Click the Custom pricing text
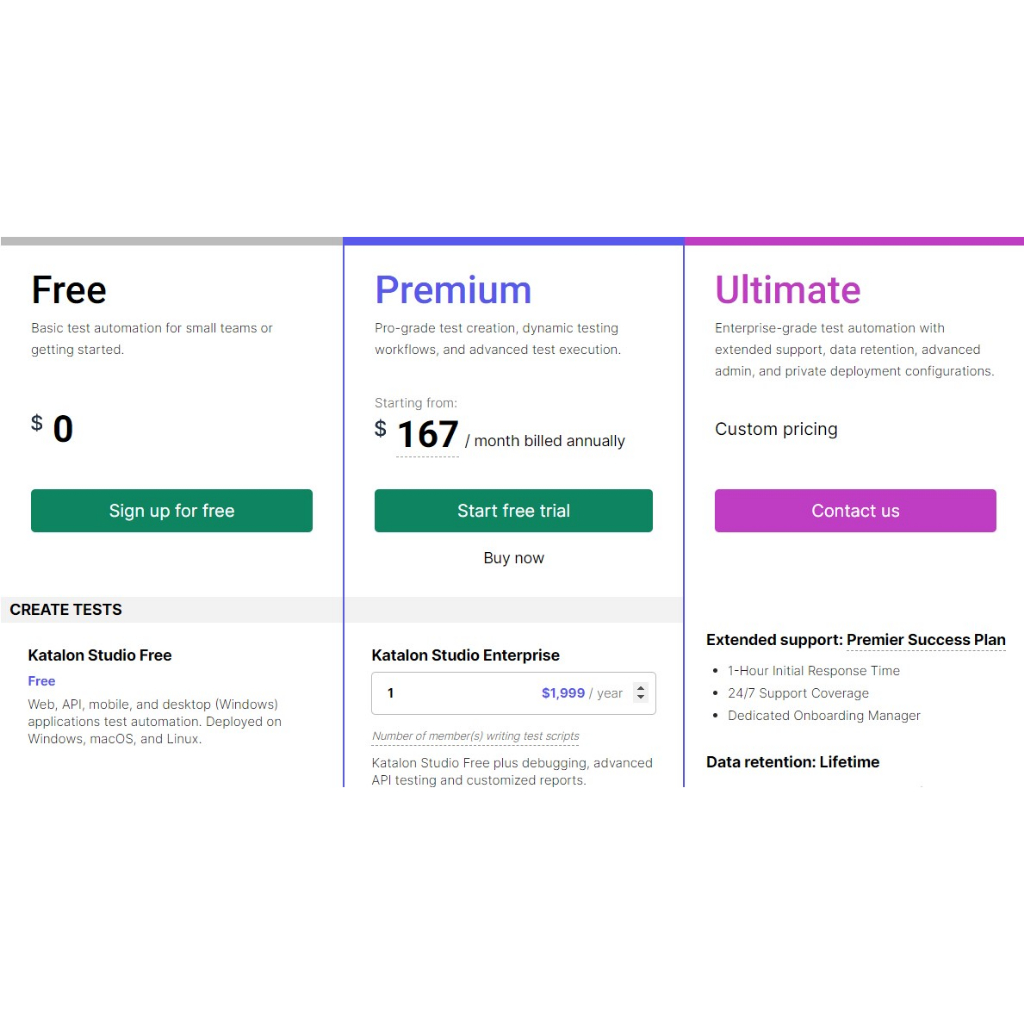 pyautogui.click(x=776, y=429)
